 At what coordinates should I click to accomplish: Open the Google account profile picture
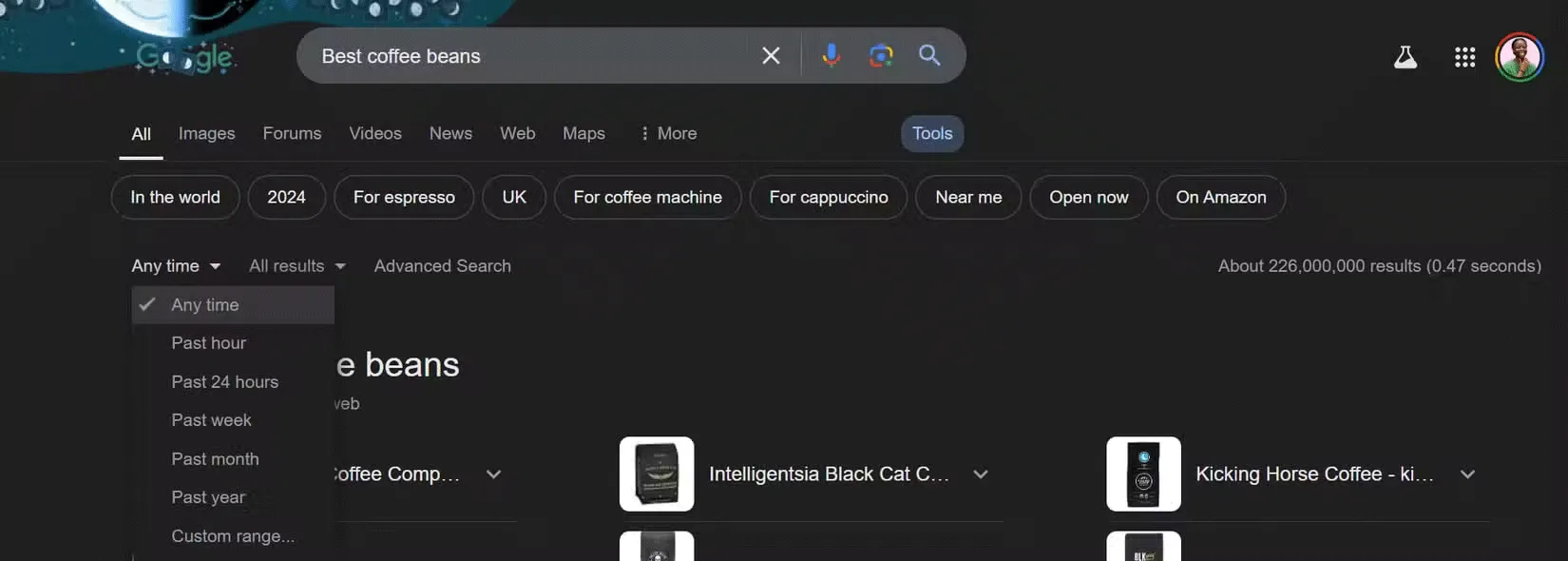[x=1519, y=57]
